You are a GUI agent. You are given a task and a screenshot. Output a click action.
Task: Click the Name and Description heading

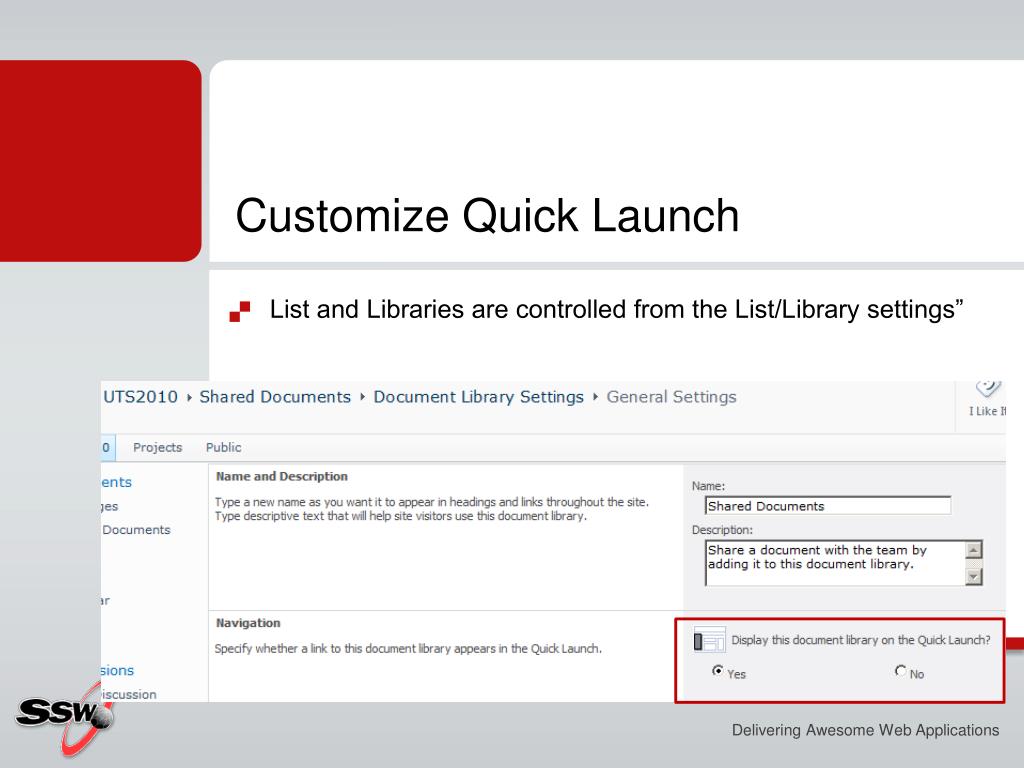(x=281, y=477)
